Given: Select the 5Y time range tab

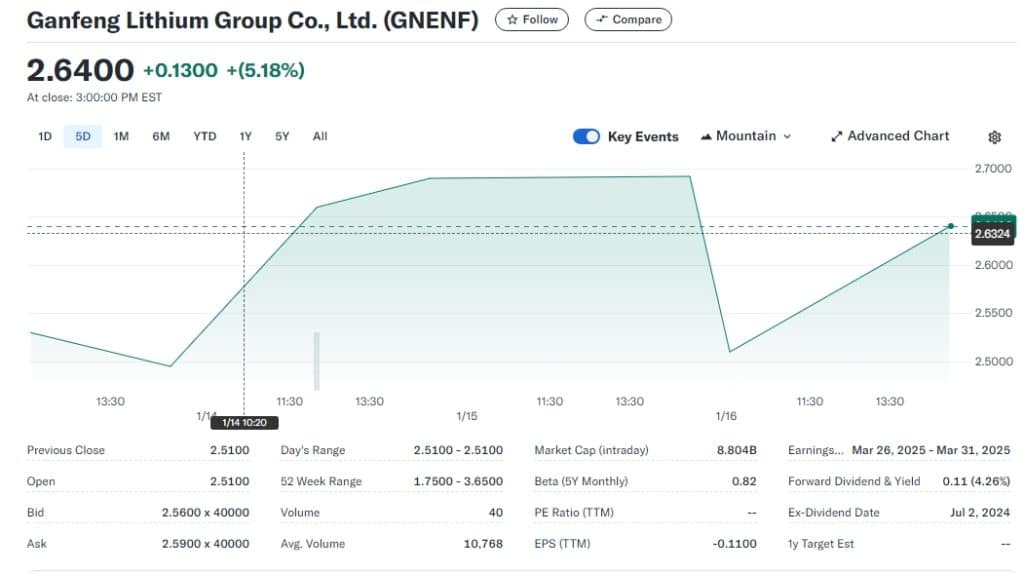Looking at the screenshot, I should [x=282, y=137].
